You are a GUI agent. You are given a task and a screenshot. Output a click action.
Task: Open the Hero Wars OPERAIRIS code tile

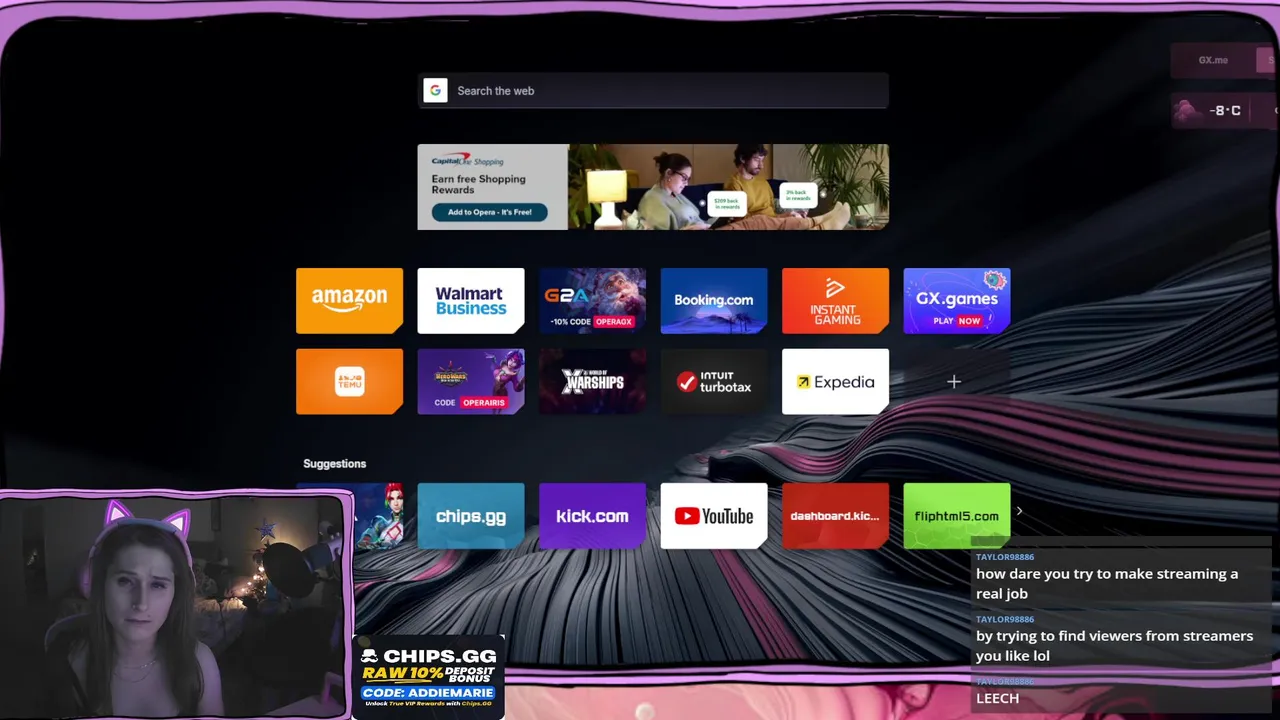pos(471,381)
